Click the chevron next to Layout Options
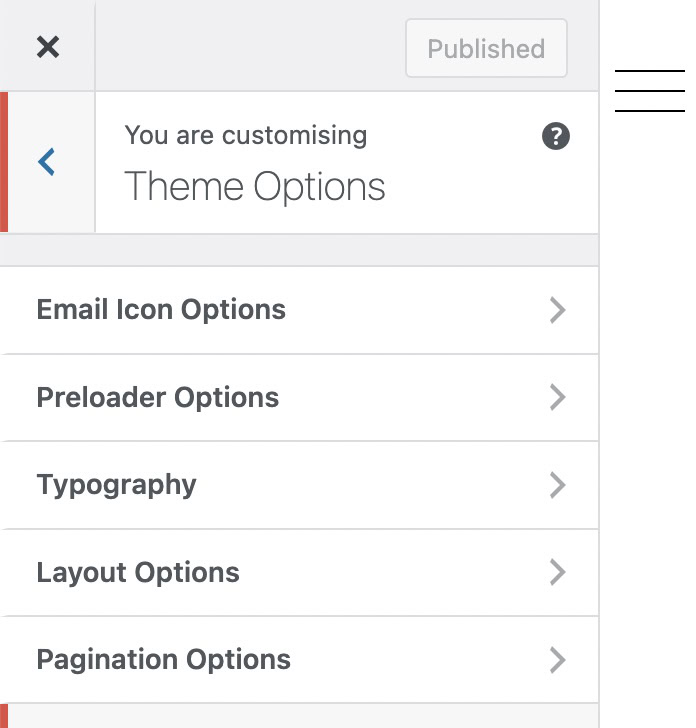Screen dimensions: 696x728 [x=558, y=572]
